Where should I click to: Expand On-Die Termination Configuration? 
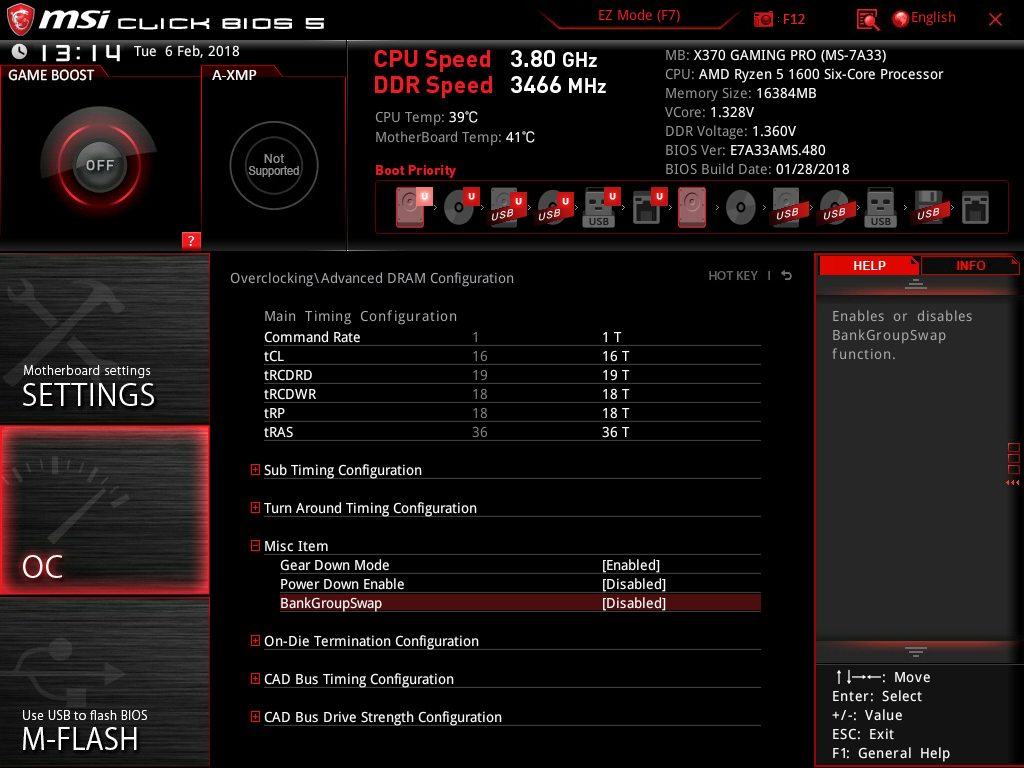255,641
